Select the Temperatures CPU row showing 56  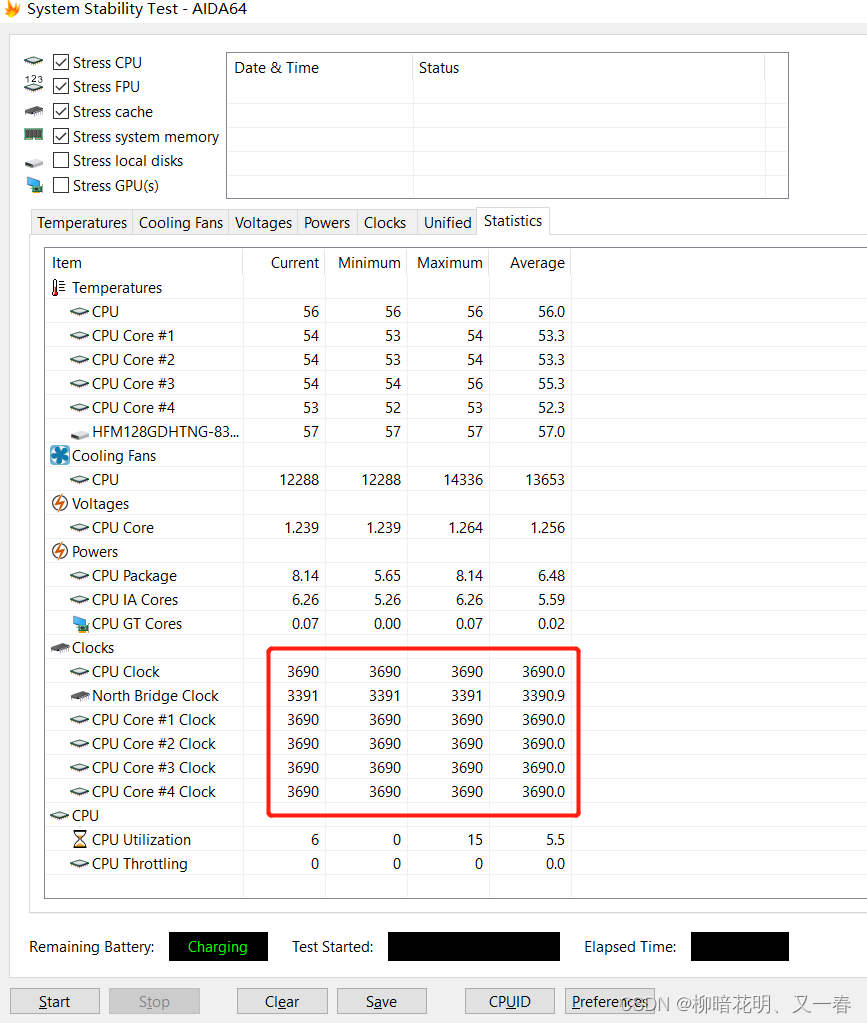click(308, 312)
